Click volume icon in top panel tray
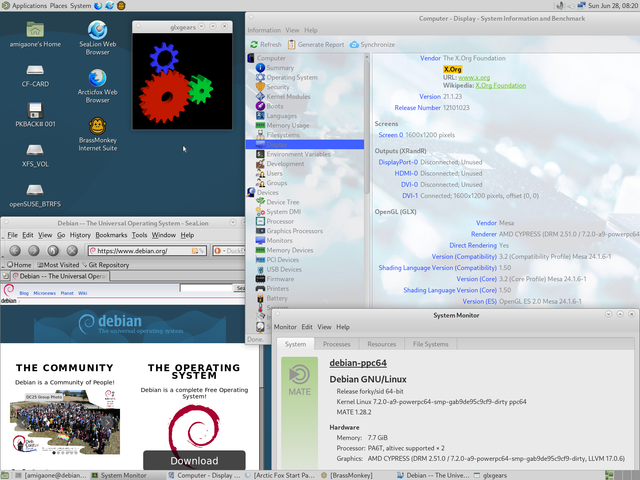Viewport: 640px width, 480px height. (x=560, y=6)
